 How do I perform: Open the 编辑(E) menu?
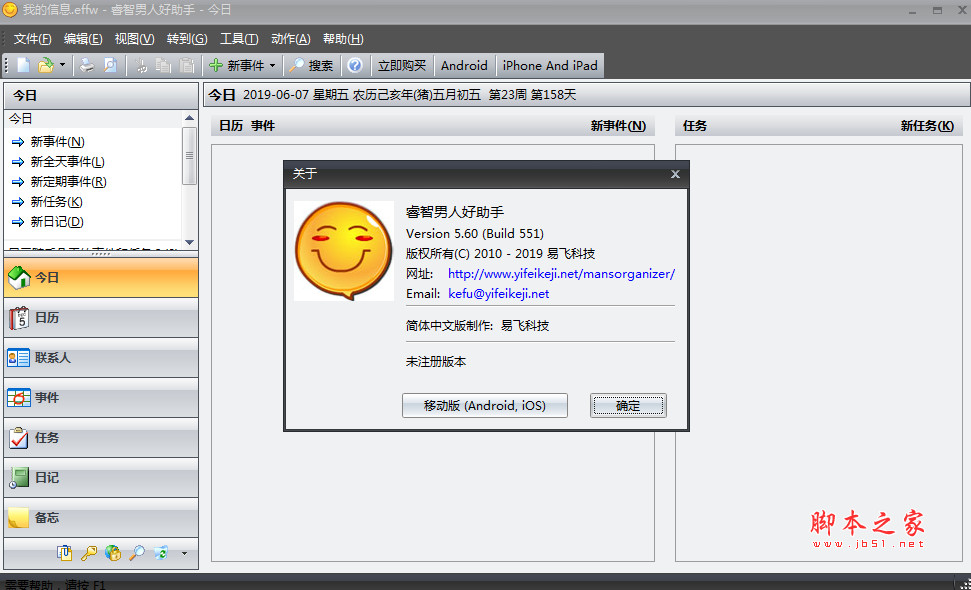(x=83, y=39)
